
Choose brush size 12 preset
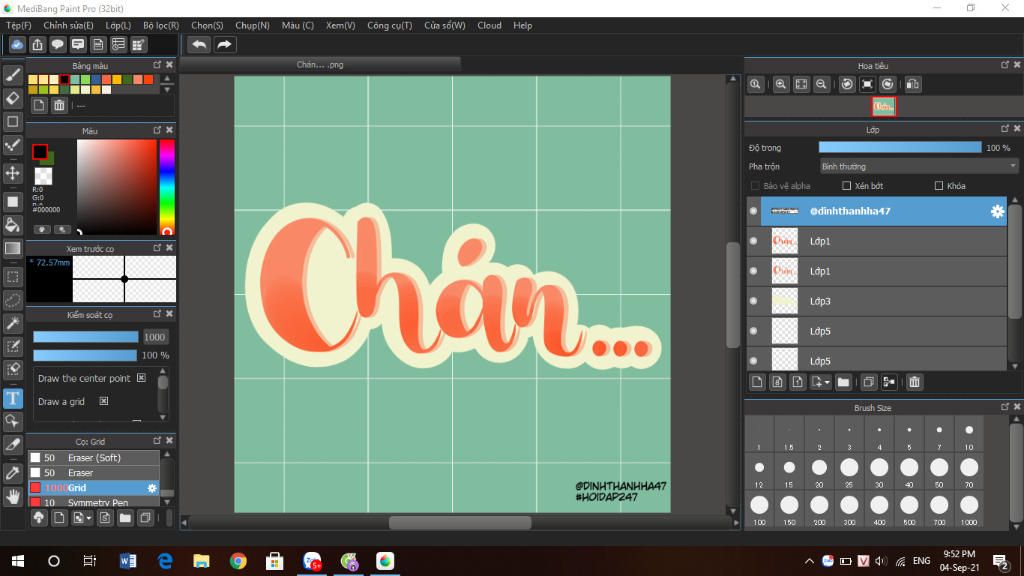759,472
